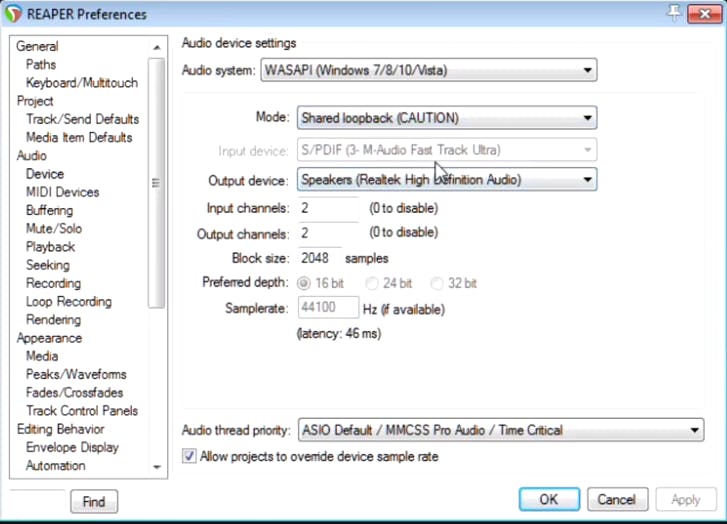Select the Appearance category
Screen dimensions: 727x524
(49, 338)
